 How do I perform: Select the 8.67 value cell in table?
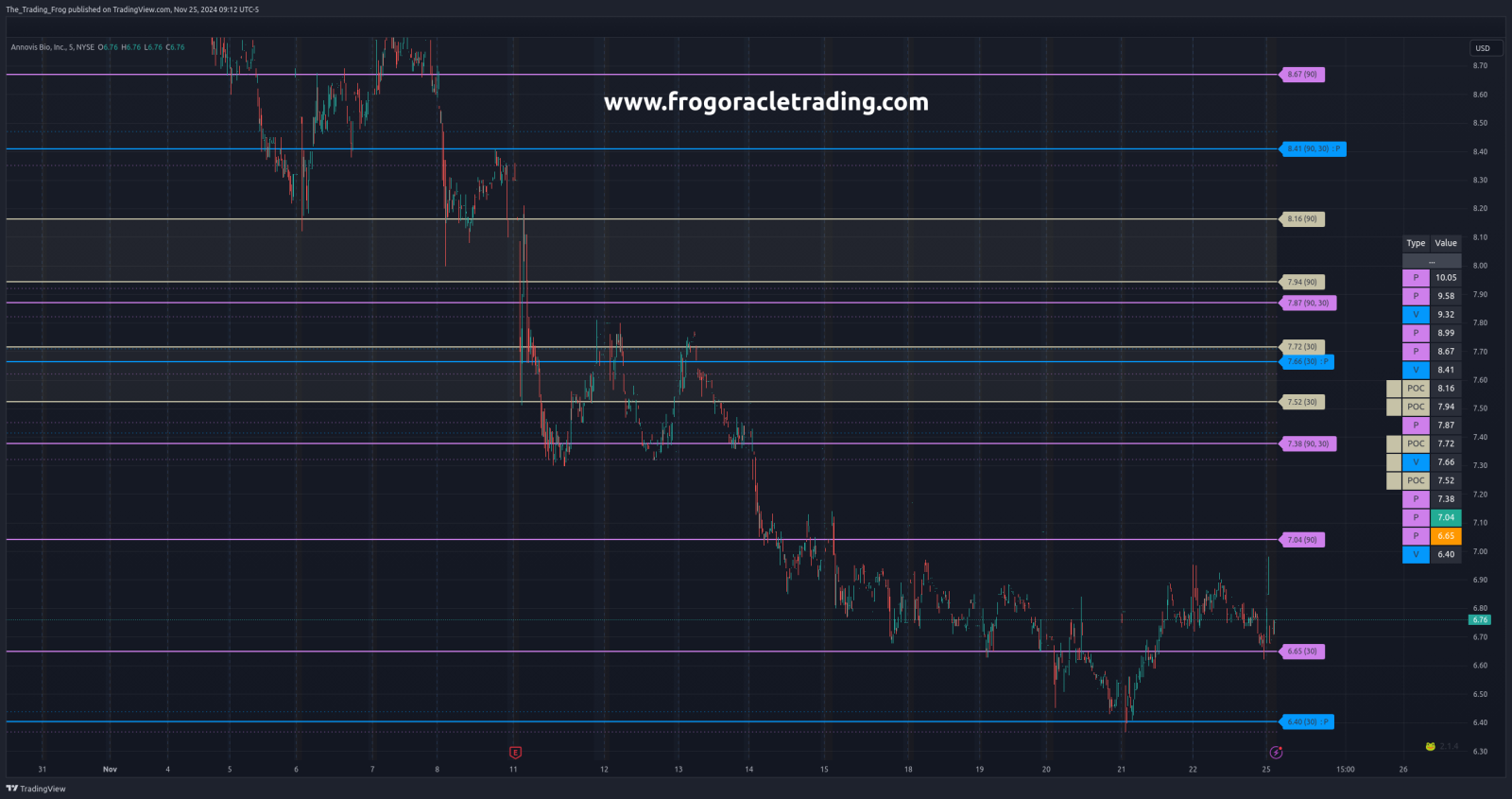click(x=1446, y=352)
